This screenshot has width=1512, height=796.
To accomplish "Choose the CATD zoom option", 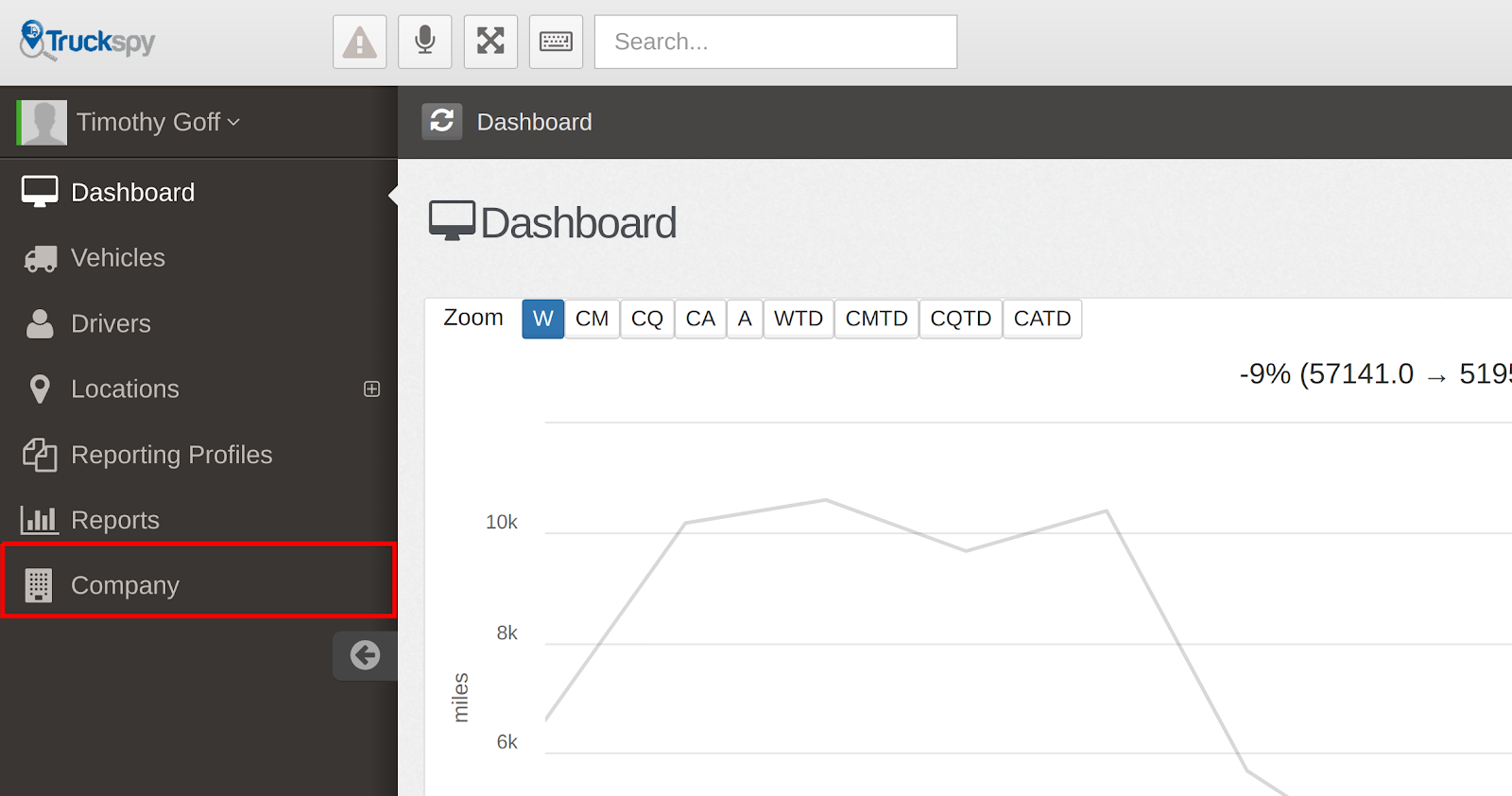I will point(1041,319).
